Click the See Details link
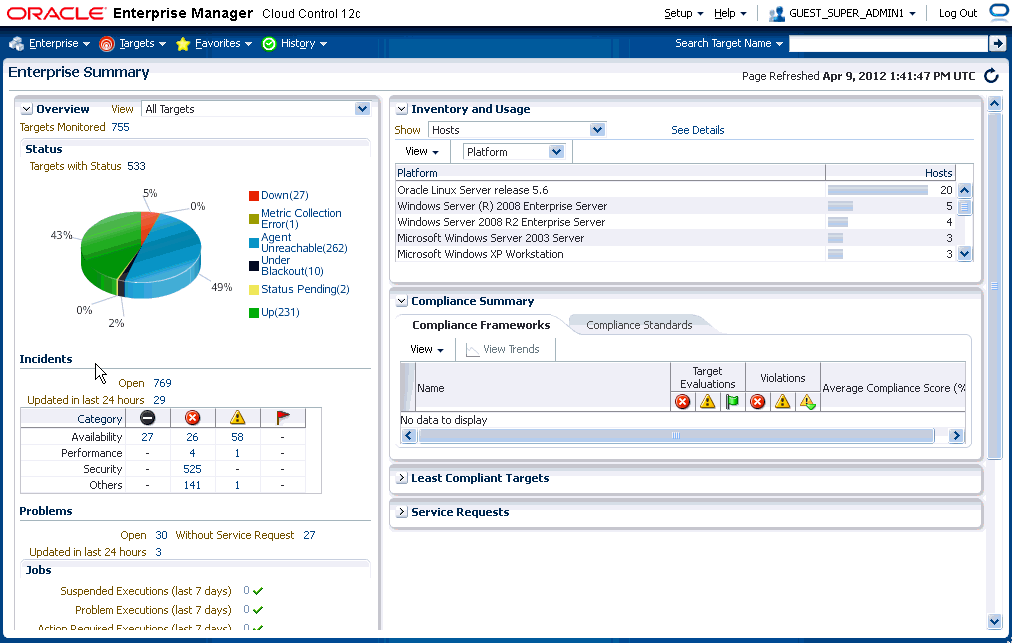Screen dimensions: 1012x644 coord(698,130)
